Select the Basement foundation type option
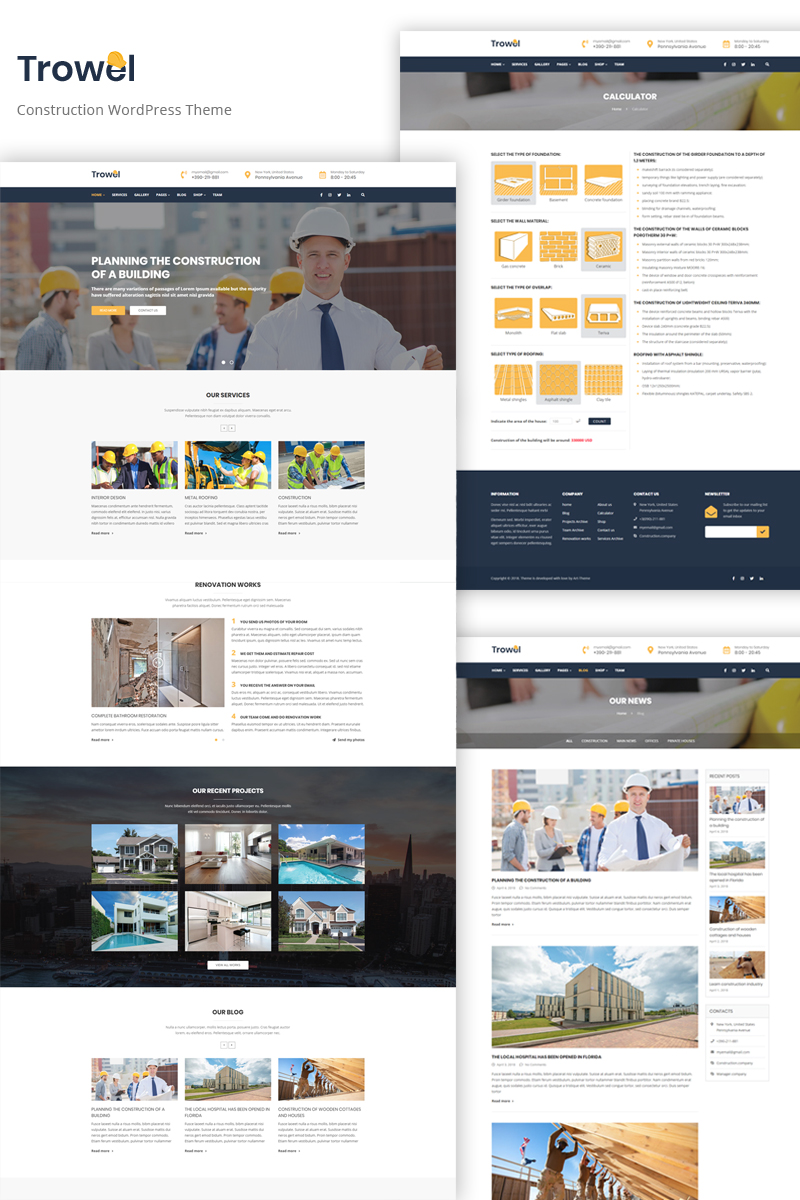Viewport: 800px width, 1200px height. [x=558, y=180]
